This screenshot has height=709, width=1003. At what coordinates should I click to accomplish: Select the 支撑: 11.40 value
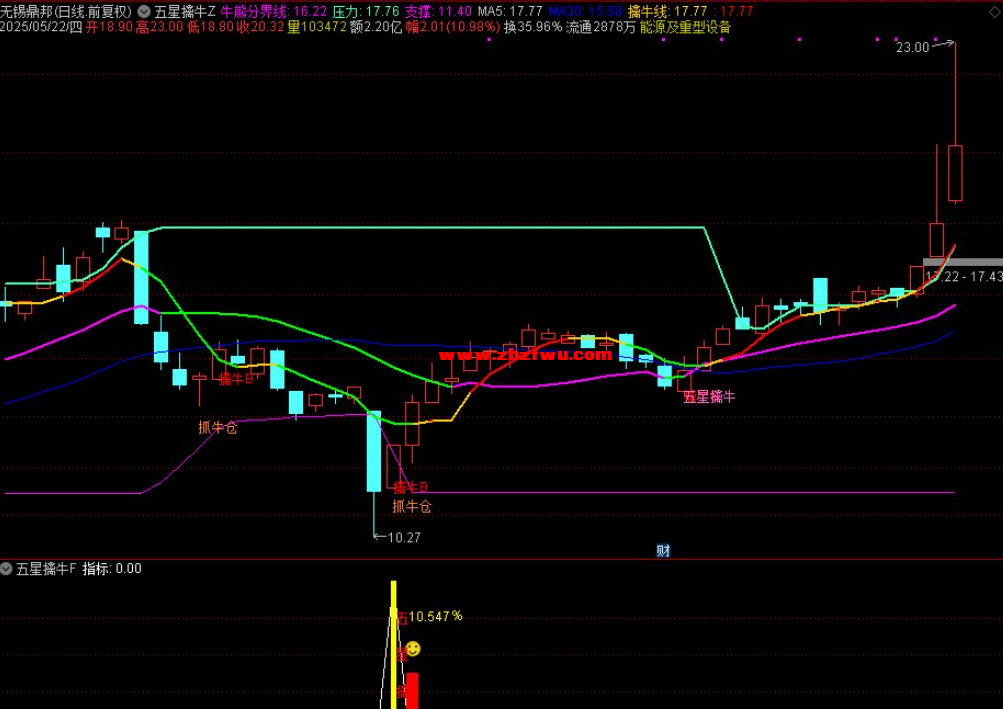tap(439, 12)
